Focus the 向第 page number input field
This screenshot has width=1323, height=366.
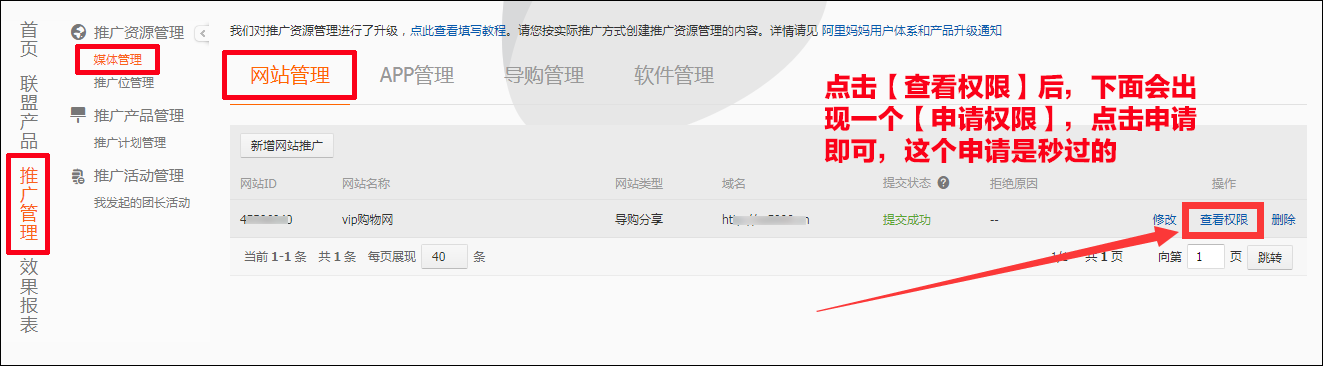tap(1205, 257)
